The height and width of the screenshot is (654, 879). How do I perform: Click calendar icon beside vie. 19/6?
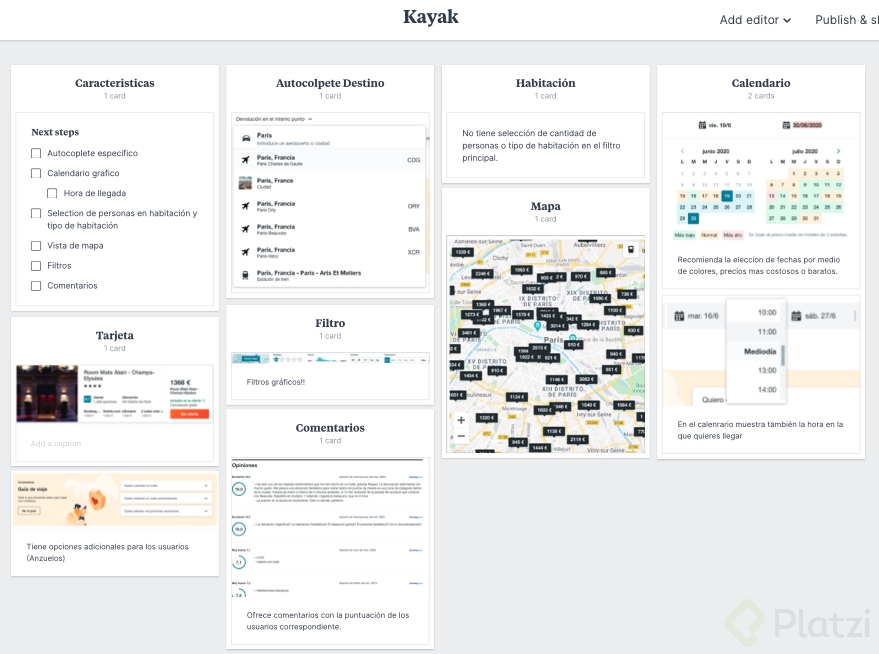[x=702, y=125]
